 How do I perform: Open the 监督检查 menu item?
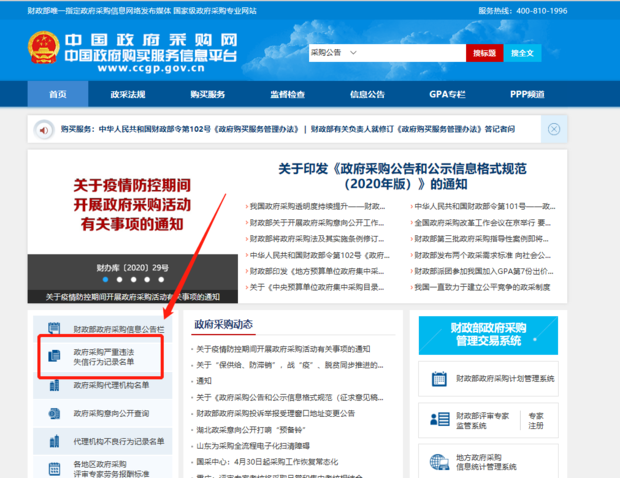[x=287, y=94]
